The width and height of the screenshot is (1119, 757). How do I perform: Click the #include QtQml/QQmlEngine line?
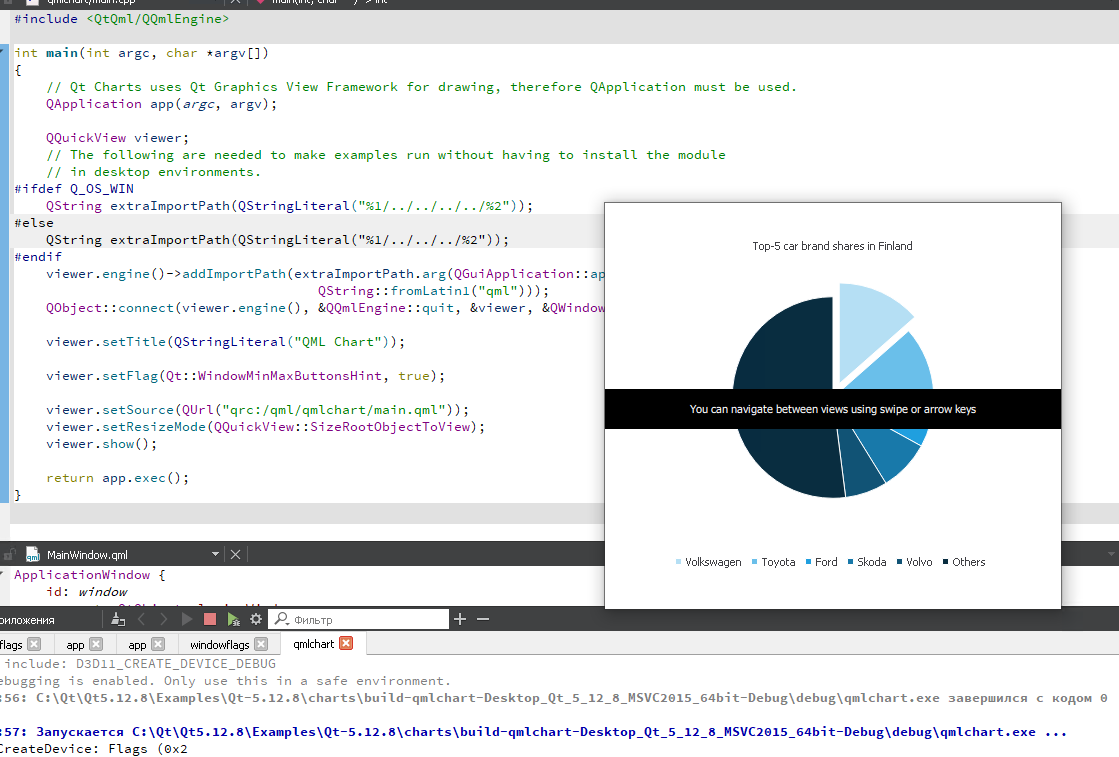point(121,19)
